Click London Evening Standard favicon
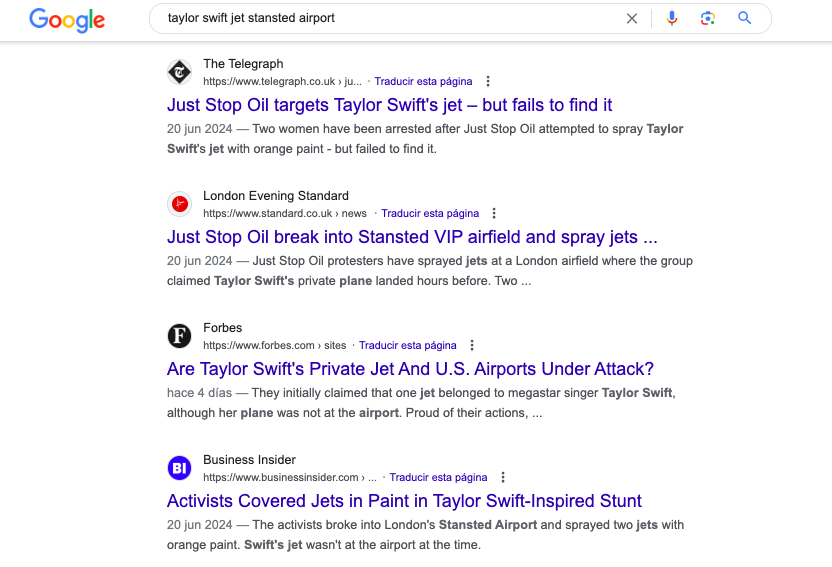832x567 pixels. click(x=179, y=204)
